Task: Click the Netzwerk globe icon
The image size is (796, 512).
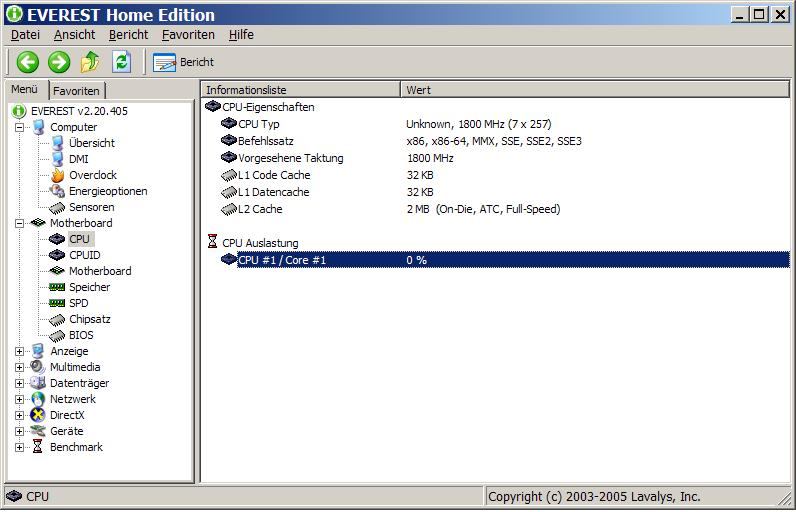Action: 38,399
